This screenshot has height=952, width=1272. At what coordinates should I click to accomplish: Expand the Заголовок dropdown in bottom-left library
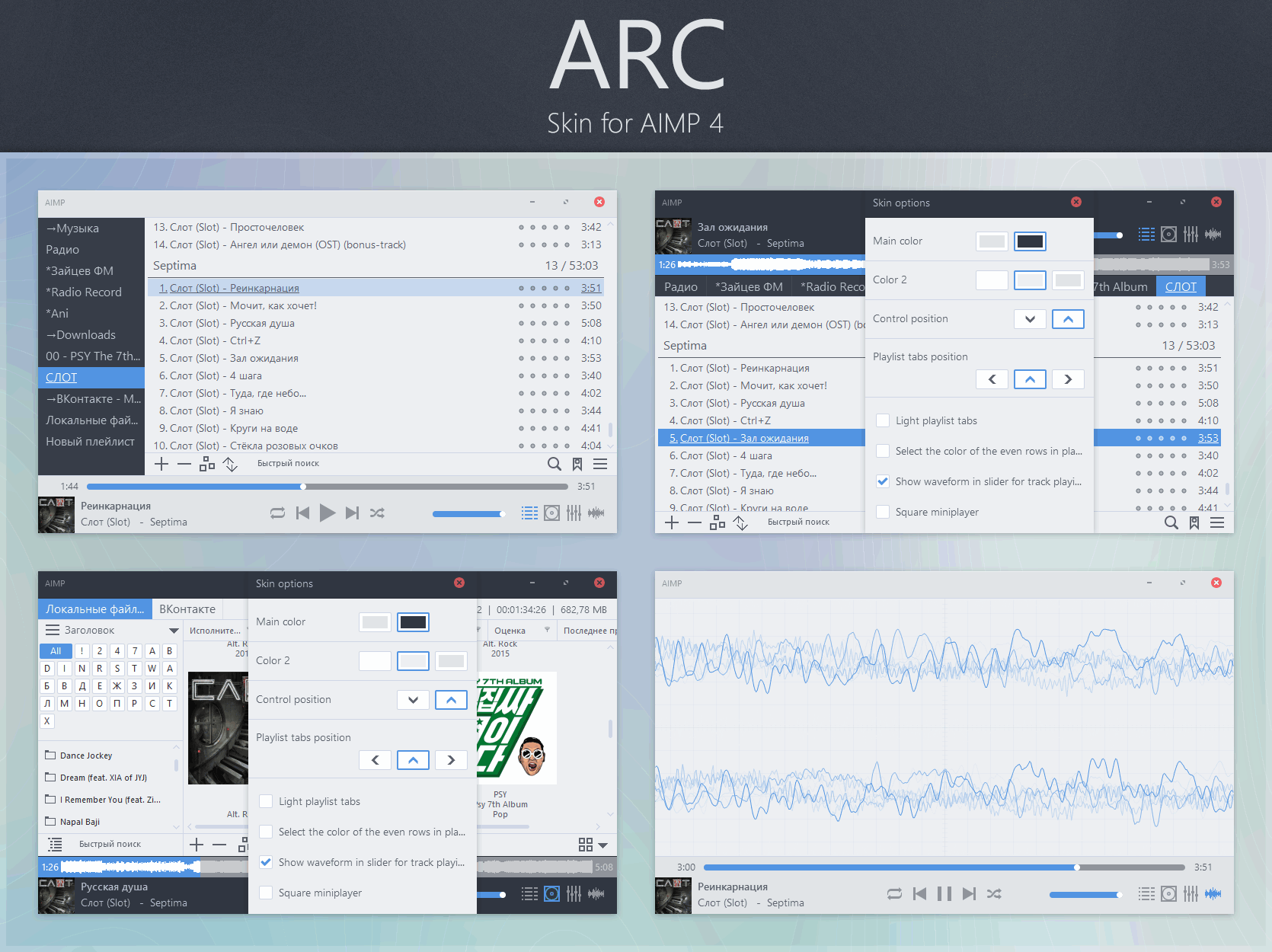(x=174, y=631)
